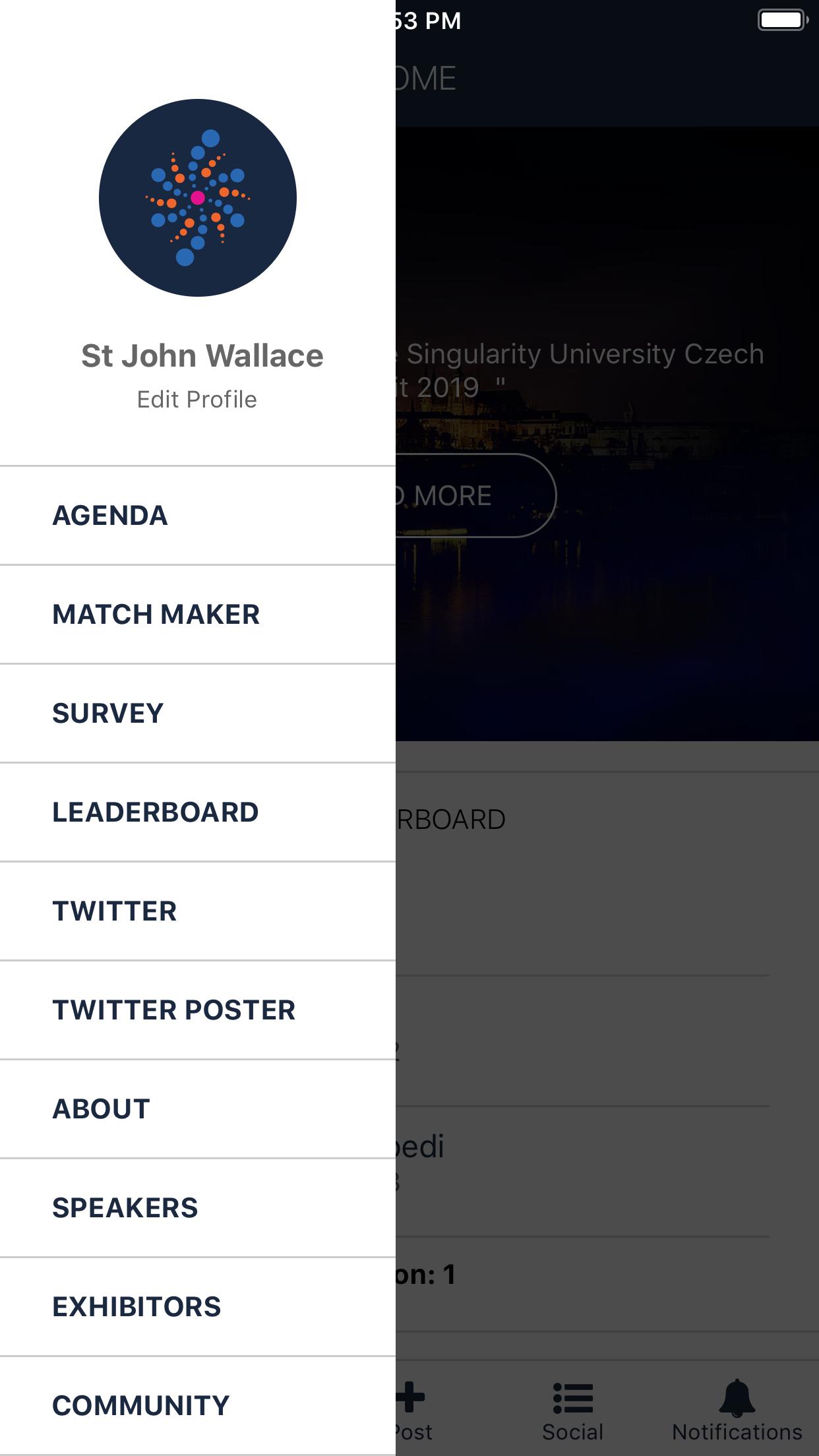Open Notifications bell icon
This screenshot has width=819, height=1456.
pos(737,1399)
